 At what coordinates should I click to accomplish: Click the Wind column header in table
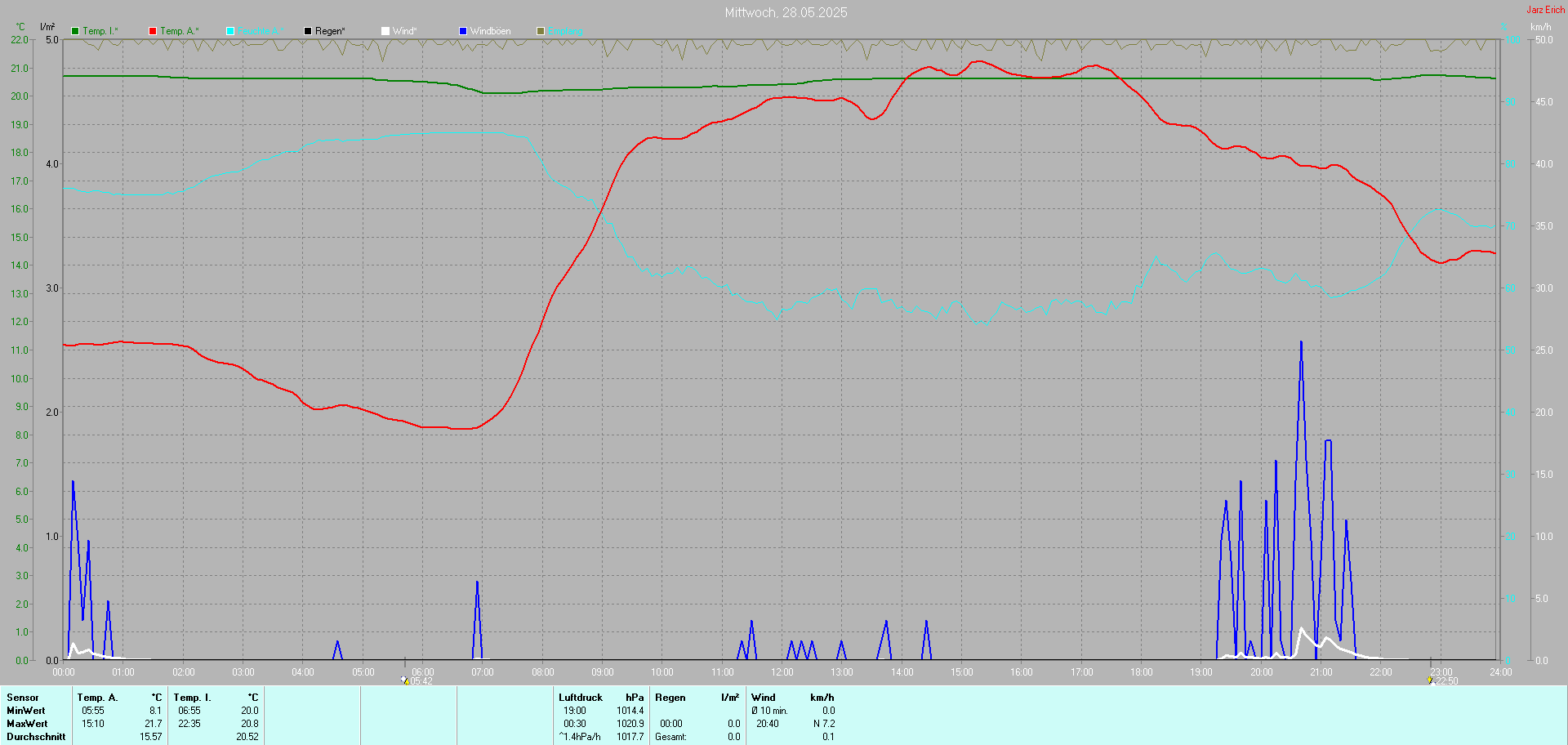764,698
